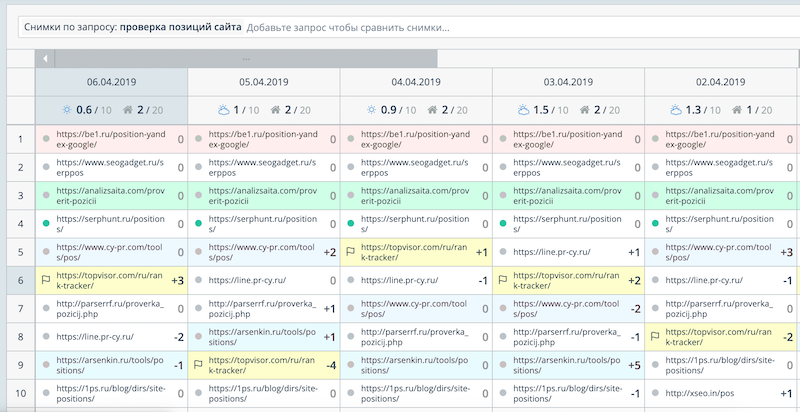This screenshot has height=412, width=800.
Task: Select the 06.04.2019 date column header
Action: (111, 82)
